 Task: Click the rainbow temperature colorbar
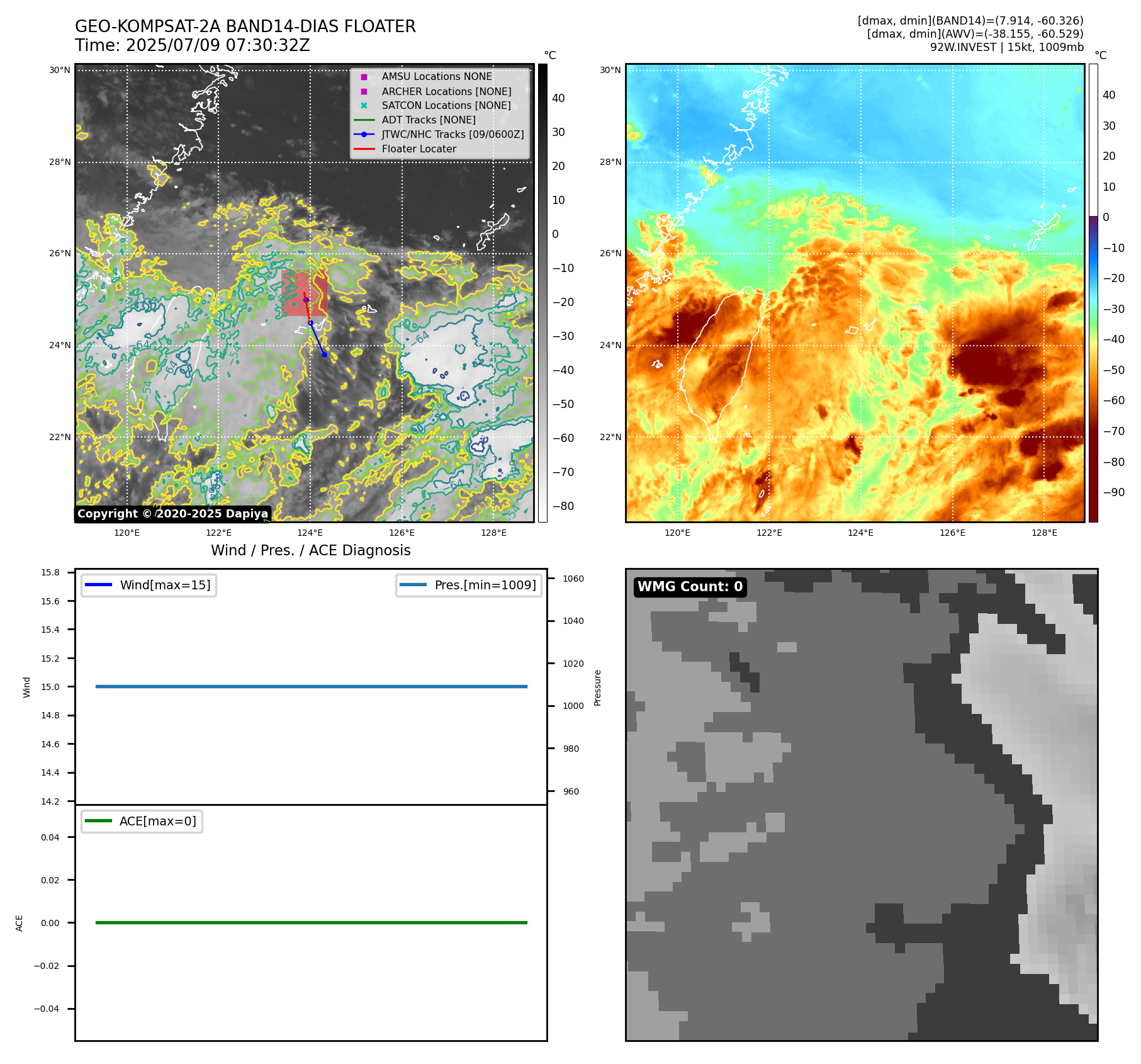click(x=1093, y=293)
